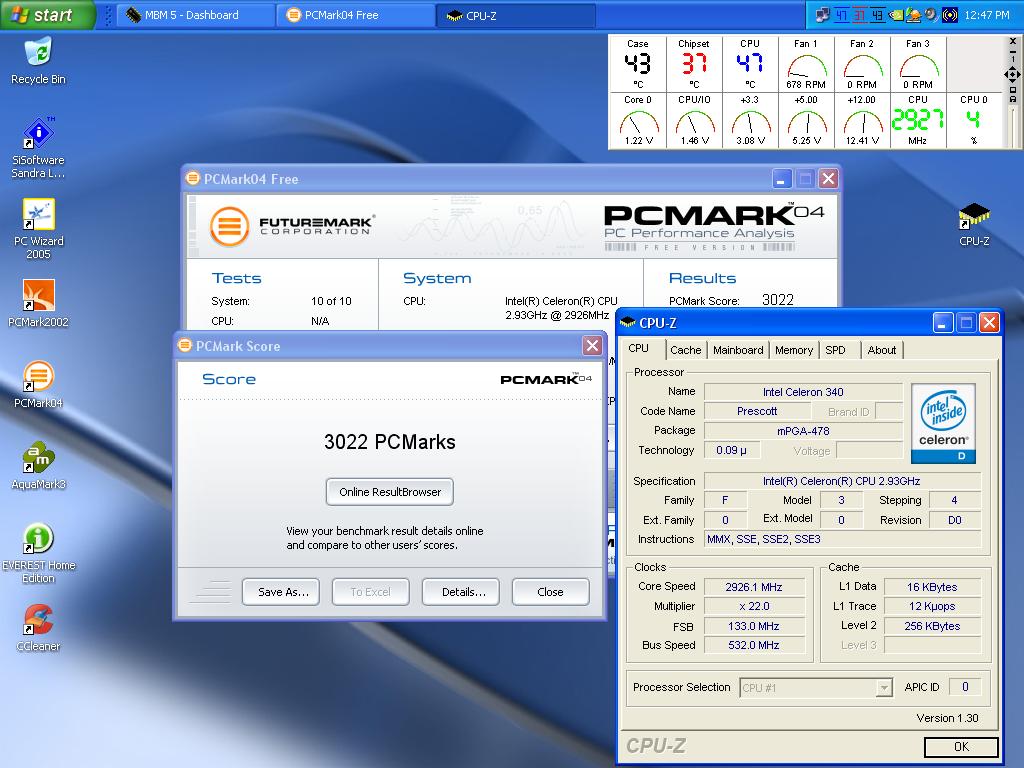Click the Bus Speed value 532.0 MHz
The image size is (1024, 768).
(754, 645)
